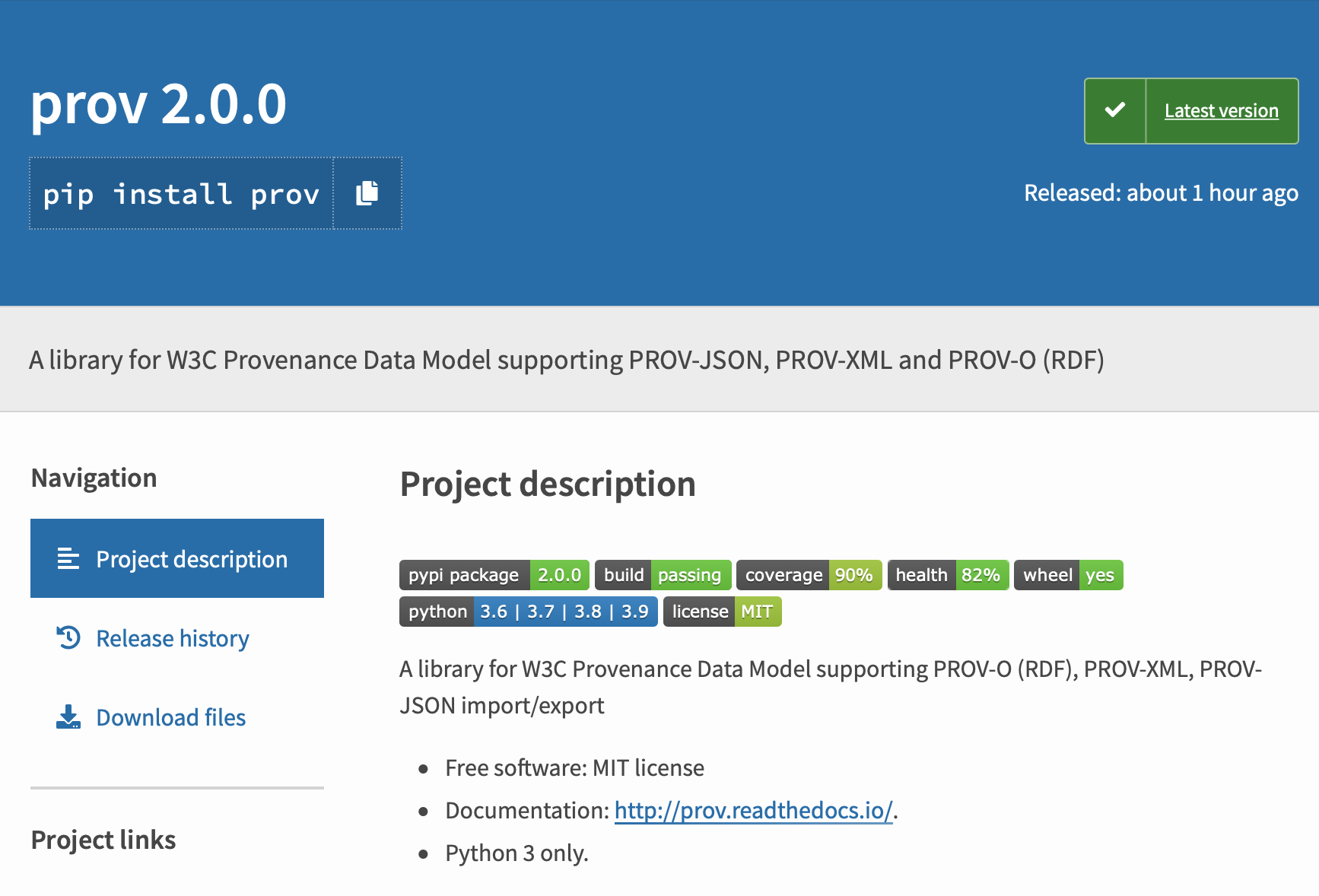Select pip install prov command text
1319x896 pixels.
pos(181,194)
